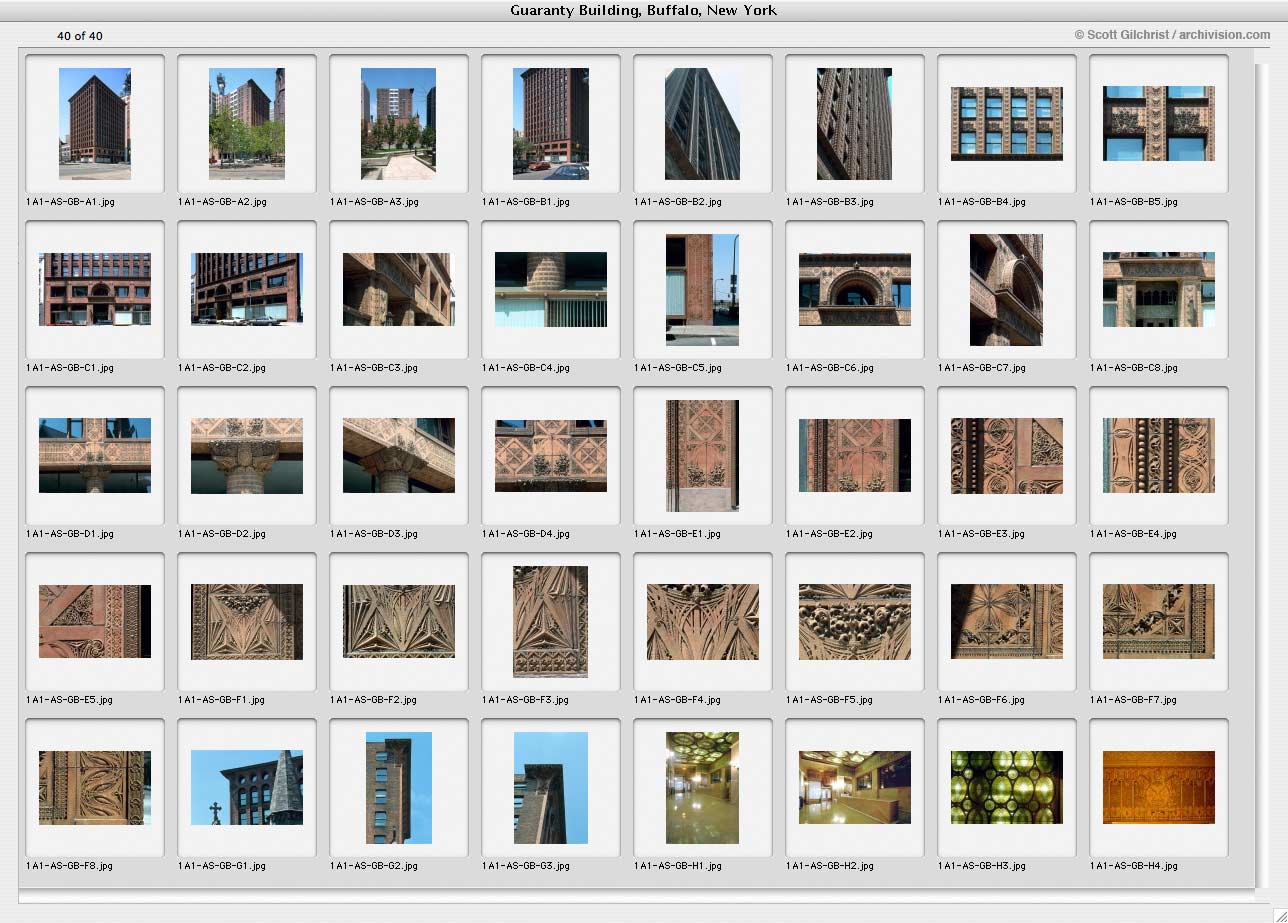1288x923 pixels.
Task: Open thumbnail 1A1-AS-GB-E1.jpg
Action: 703,456
